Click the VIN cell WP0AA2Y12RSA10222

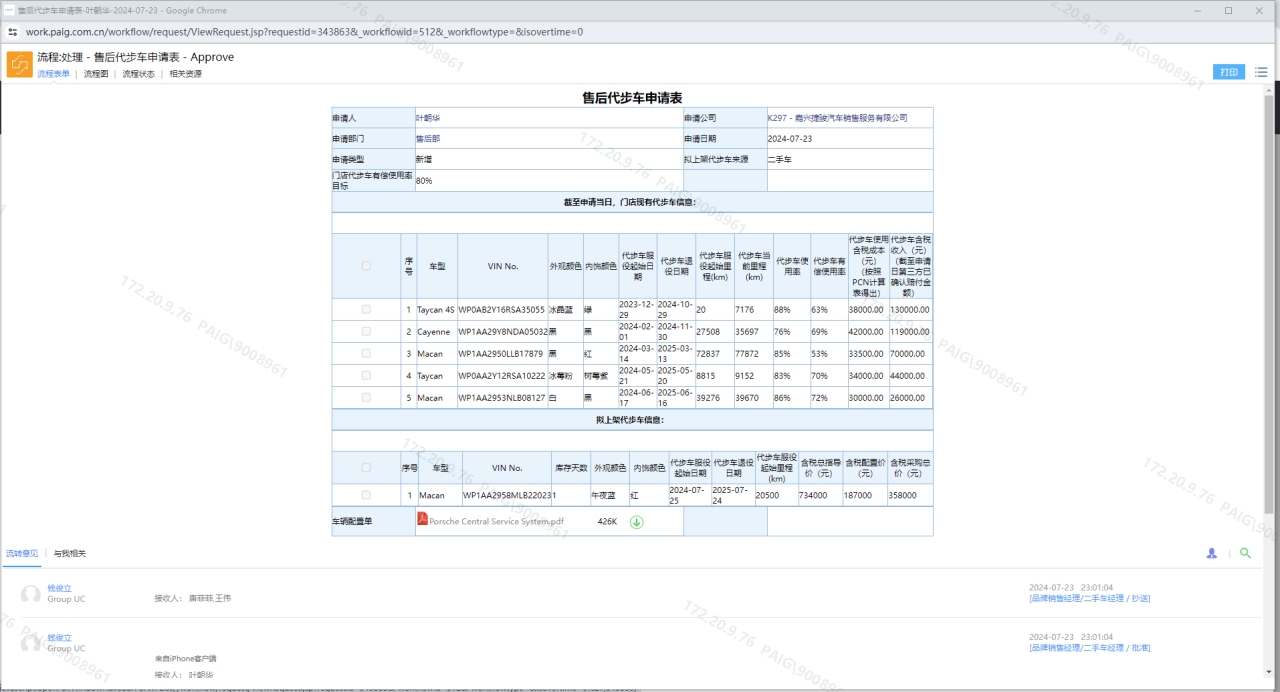502,376
